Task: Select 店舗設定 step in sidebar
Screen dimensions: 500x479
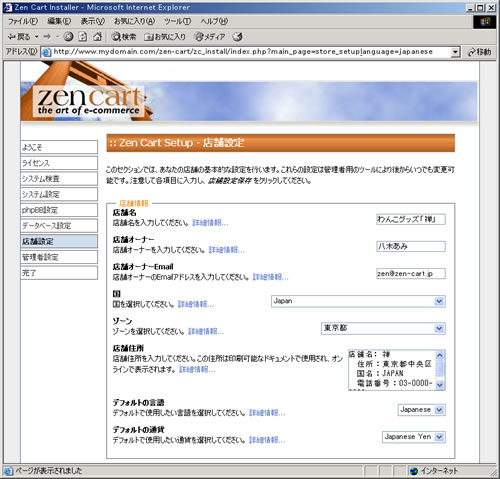Action: (59, 241)
